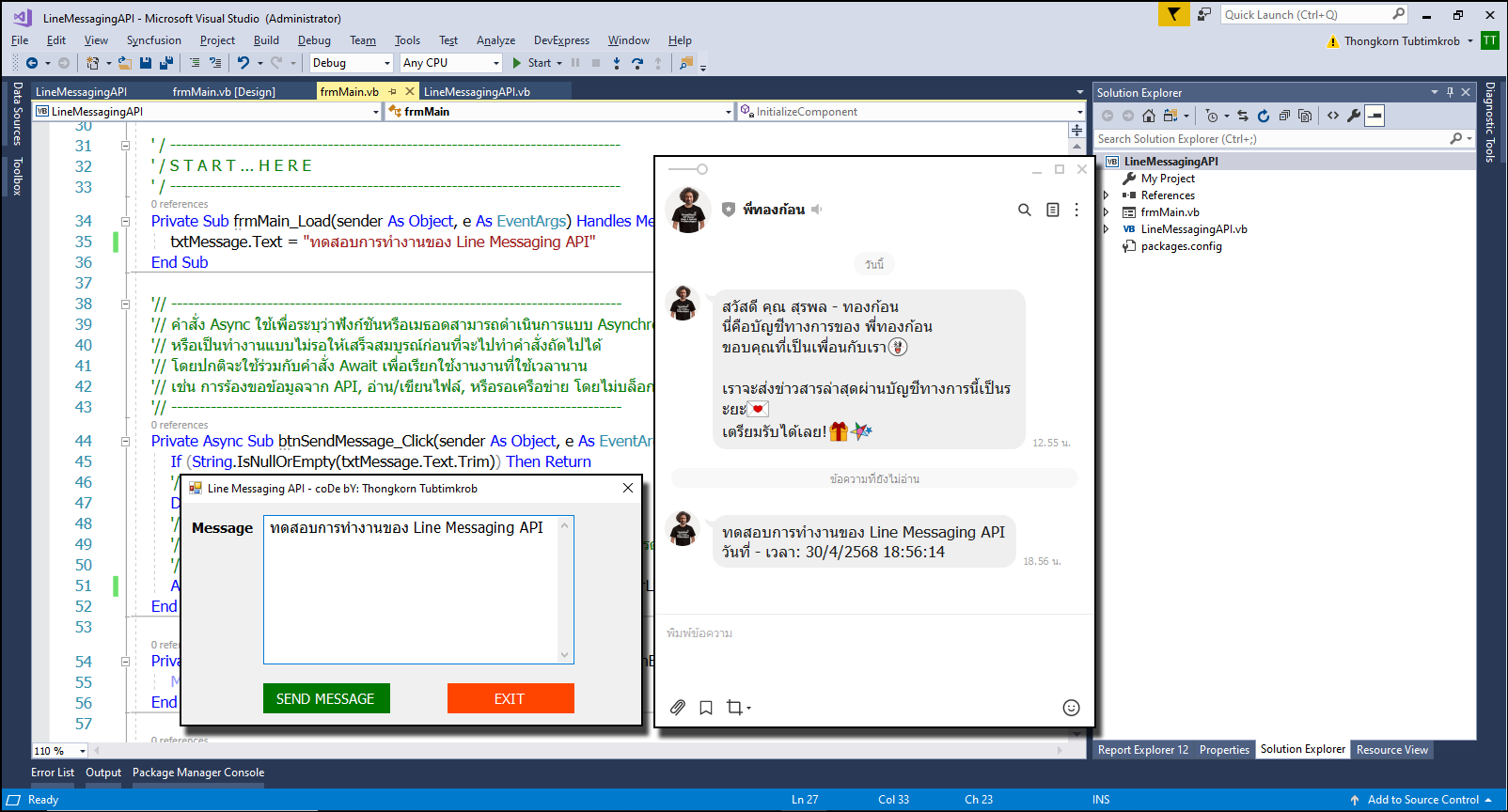
Task: Click the green SEND MESSAGE button
Action: coord(326,698)
